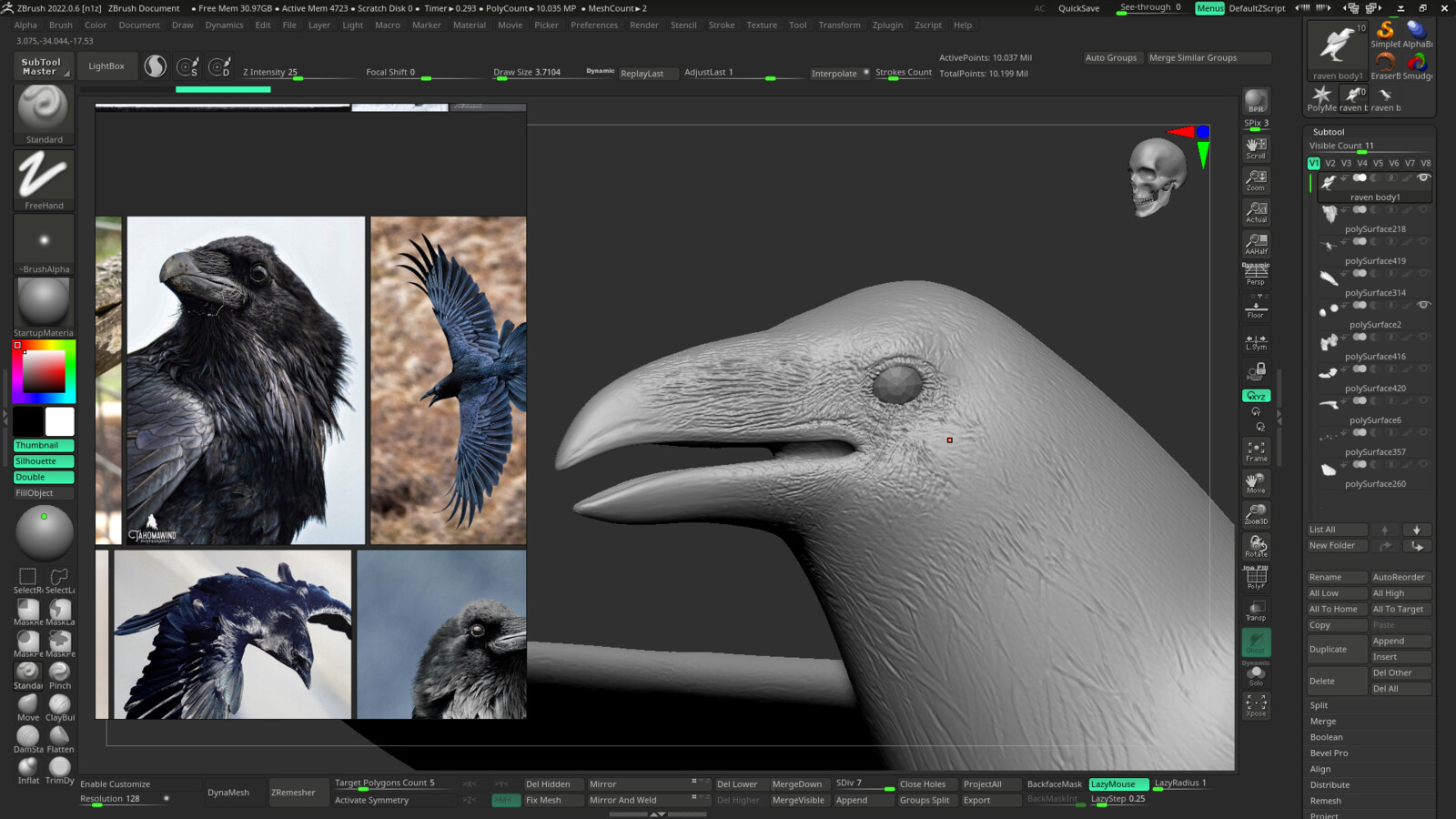The image size is (1456, 819).
Task: Choose the SelectLasso tool
Action: pos(60,581)
